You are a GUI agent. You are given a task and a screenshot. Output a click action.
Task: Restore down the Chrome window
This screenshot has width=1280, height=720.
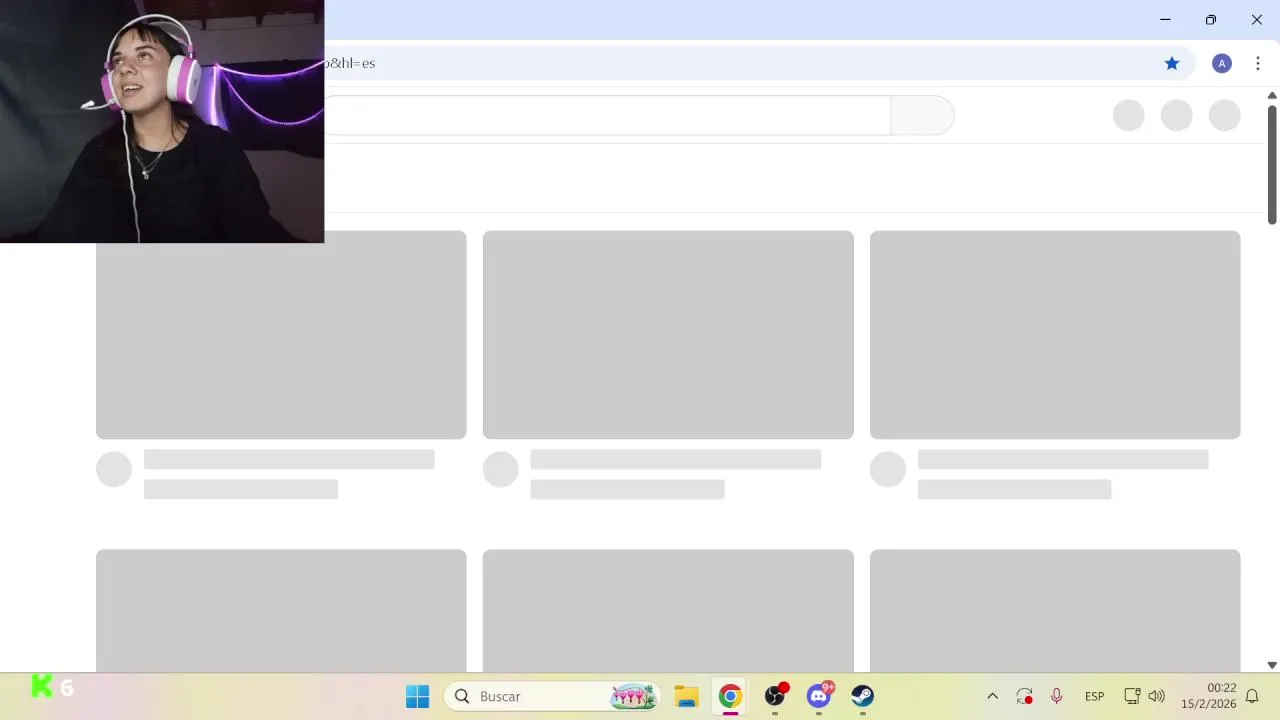pyautogui.click(x=1211, y=20)
